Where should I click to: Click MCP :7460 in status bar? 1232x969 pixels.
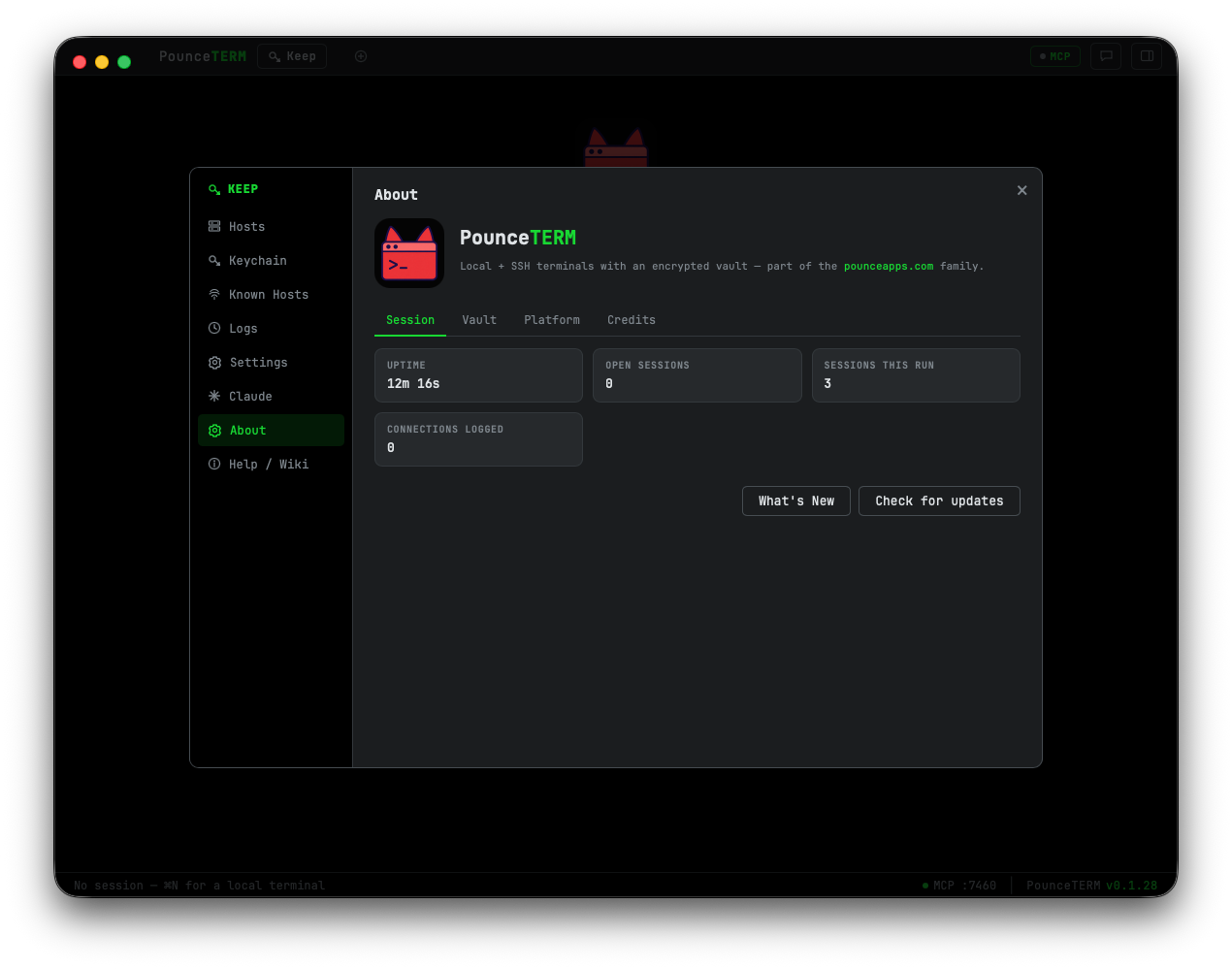[959, 886]
